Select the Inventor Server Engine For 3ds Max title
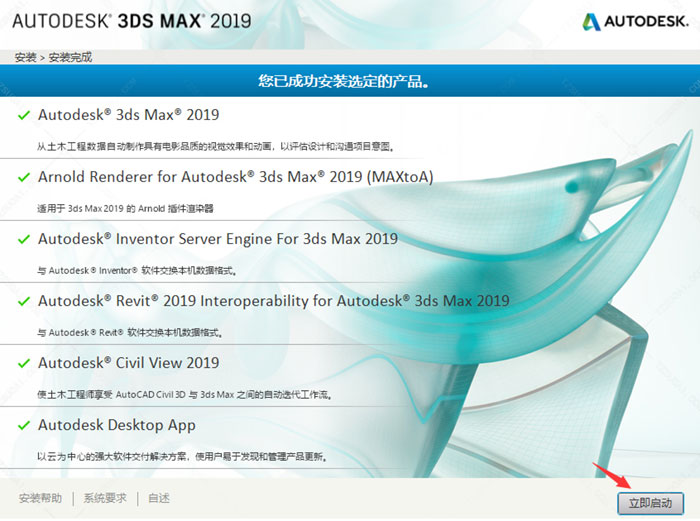The height and width of the screenshot is (521, 700). click(218, 239)
